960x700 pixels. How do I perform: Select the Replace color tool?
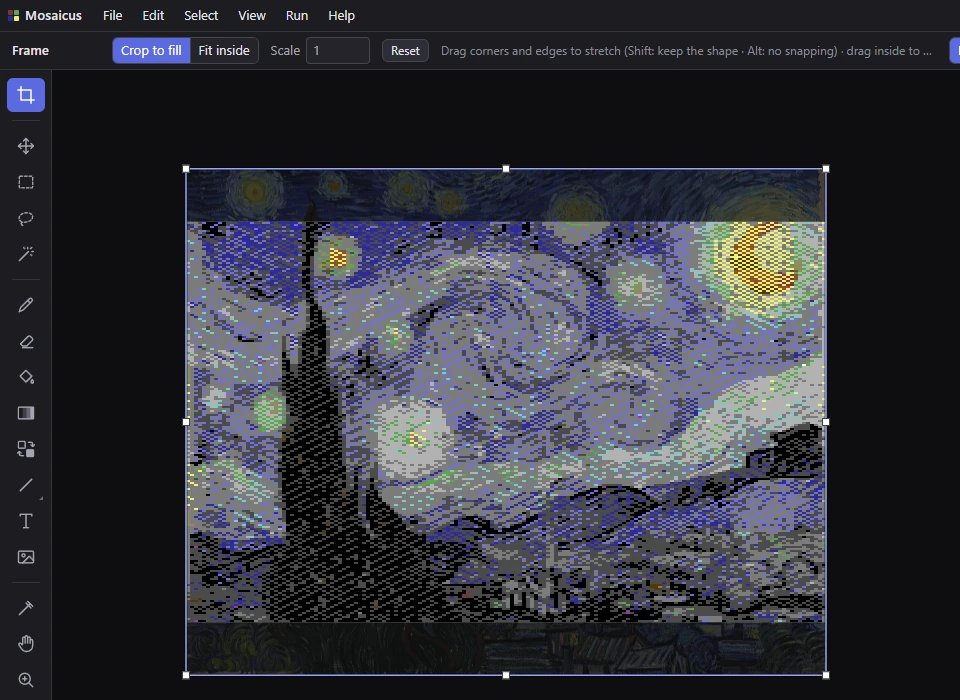pos(26,449)
